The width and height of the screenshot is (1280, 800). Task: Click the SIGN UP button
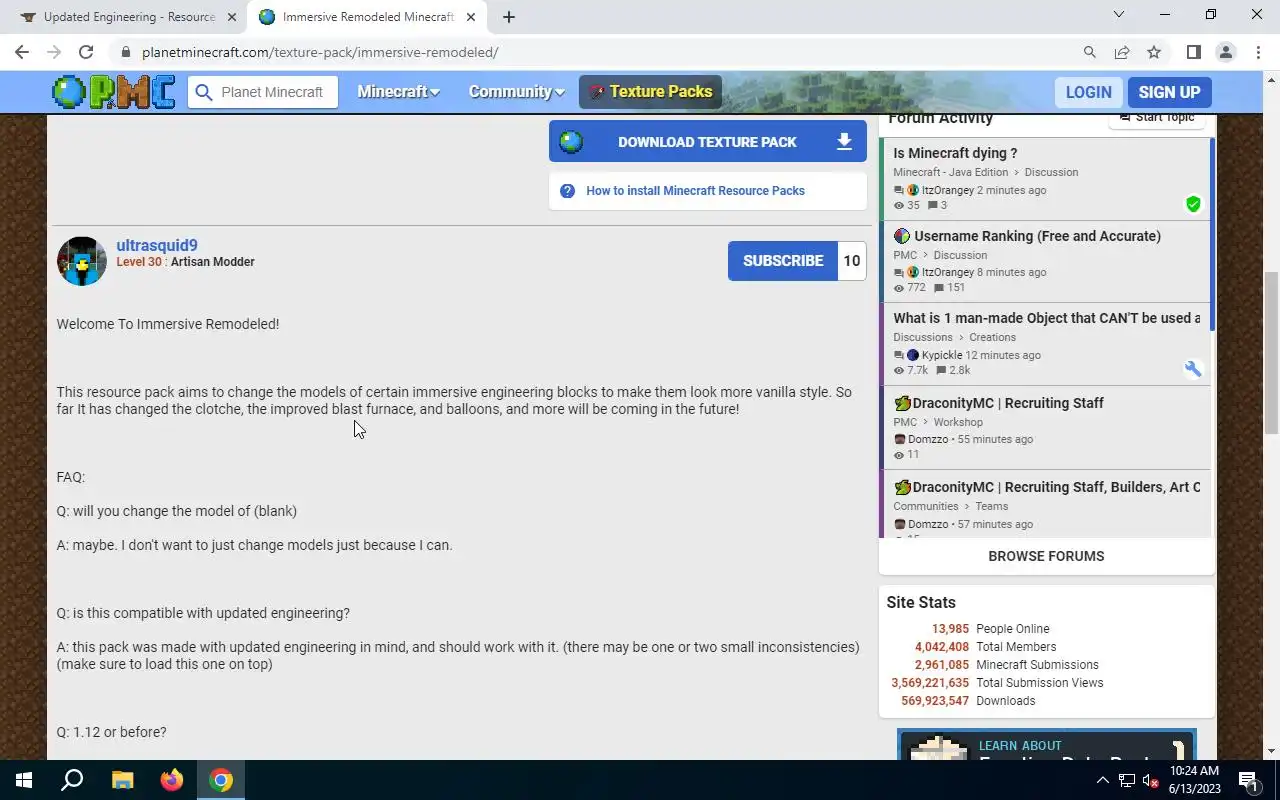coord(1169,92)
